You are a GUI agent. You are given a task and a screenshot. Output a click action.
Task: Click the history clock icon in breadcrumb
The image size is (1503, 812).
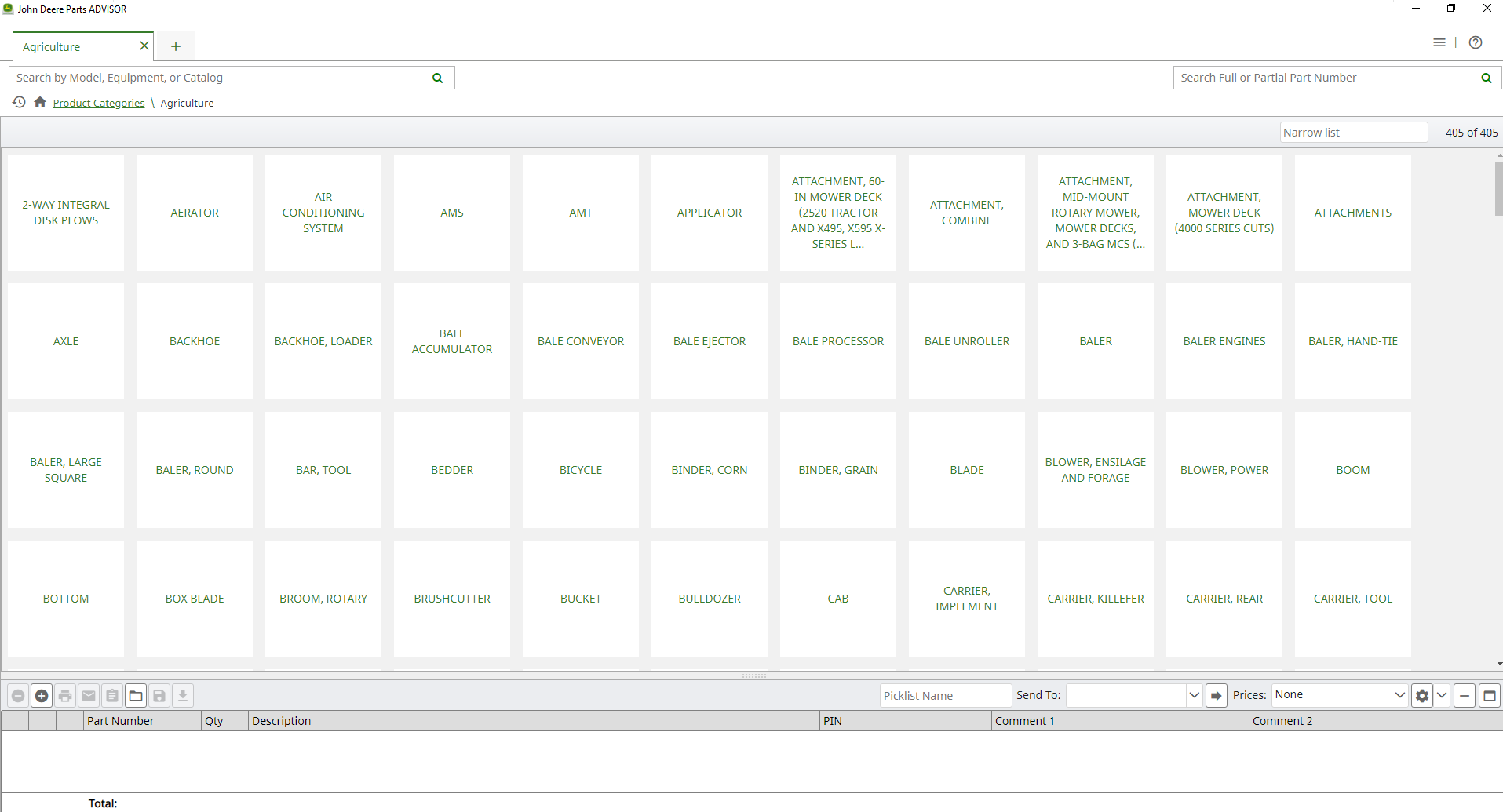[x=19, y=103]
